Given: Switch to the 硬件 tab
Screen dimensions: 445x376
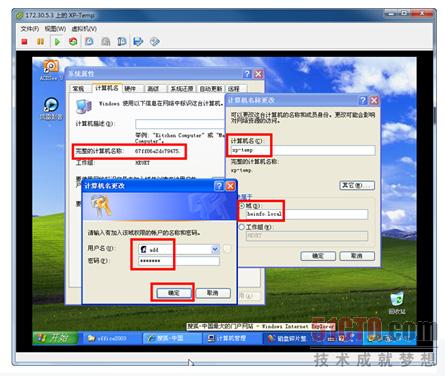Looking at the screenshot, I should coord(130,89).
